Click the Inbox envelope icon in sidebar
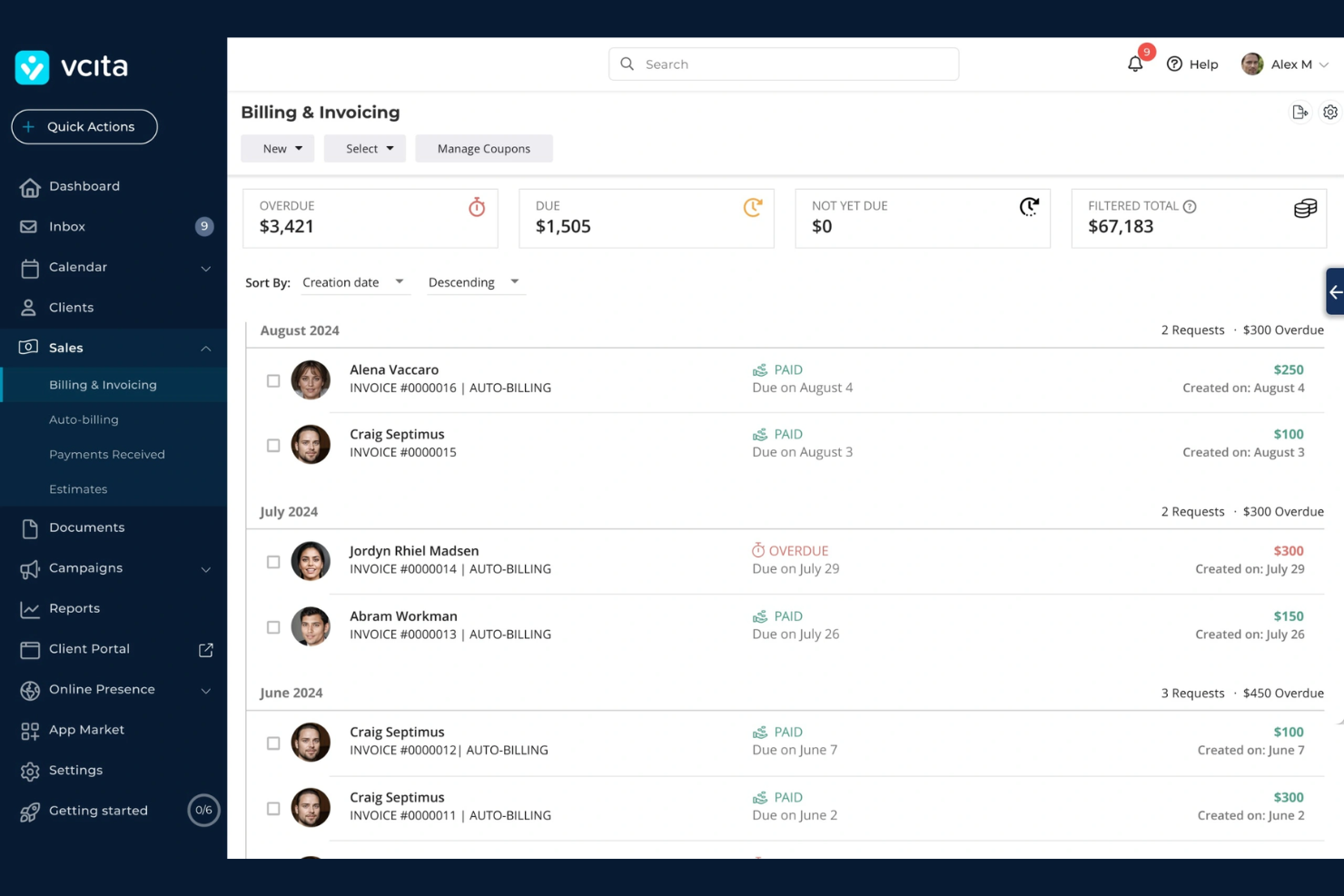1344x896 pixels. tap(30, 226)
